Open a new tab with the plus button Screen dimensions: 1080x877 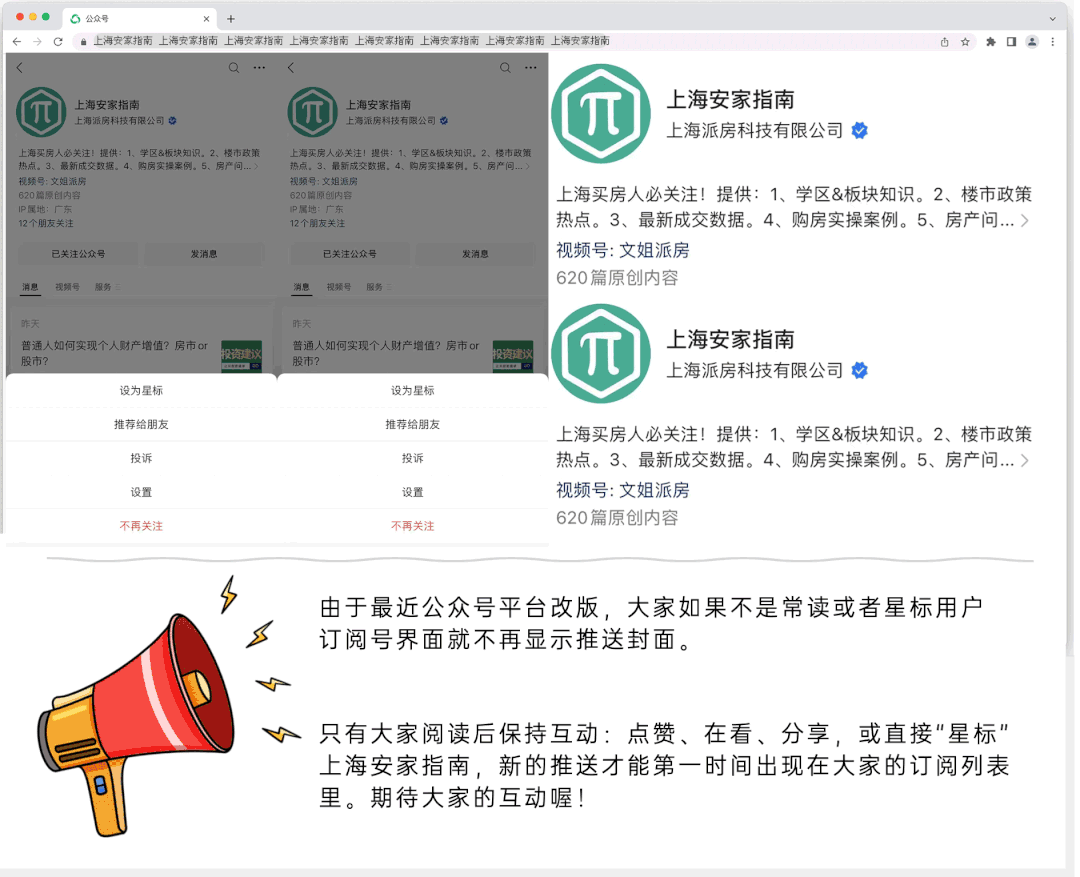pyautogui.click(x=231, y=19)
